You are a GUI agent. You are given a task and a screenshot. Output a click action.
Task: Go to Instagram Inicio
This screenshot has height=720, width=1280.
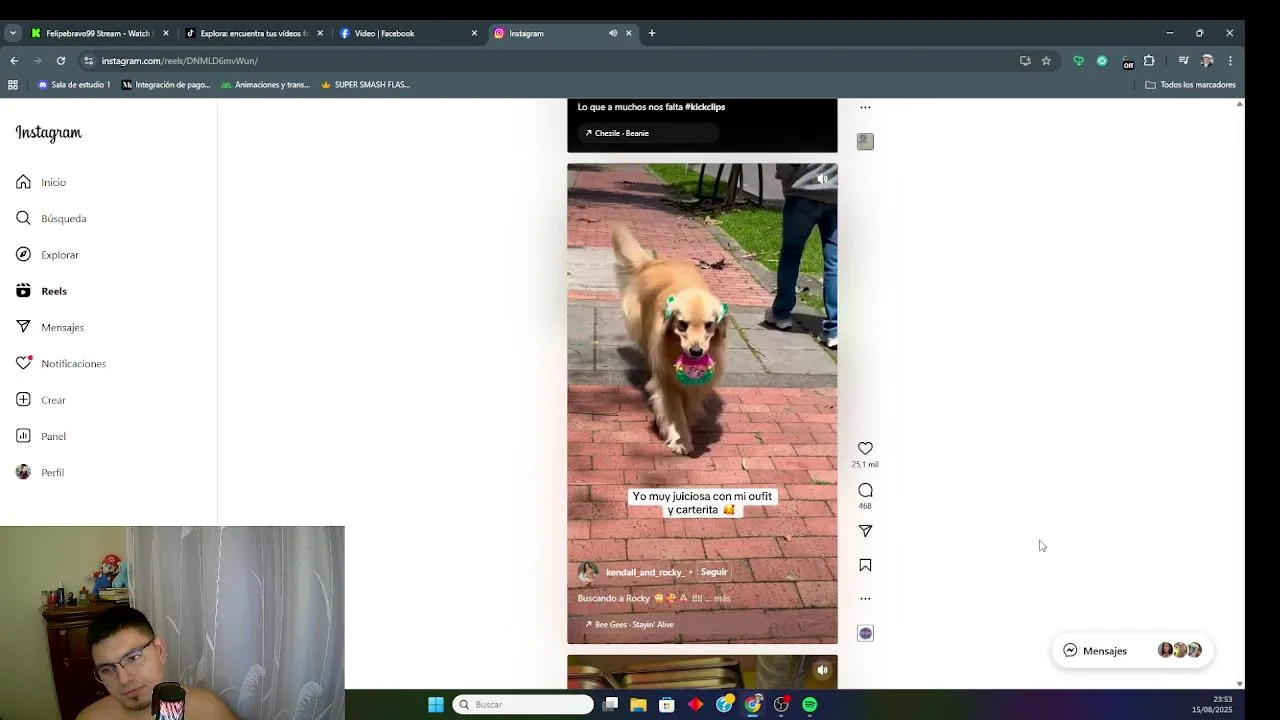pos(41,182)
